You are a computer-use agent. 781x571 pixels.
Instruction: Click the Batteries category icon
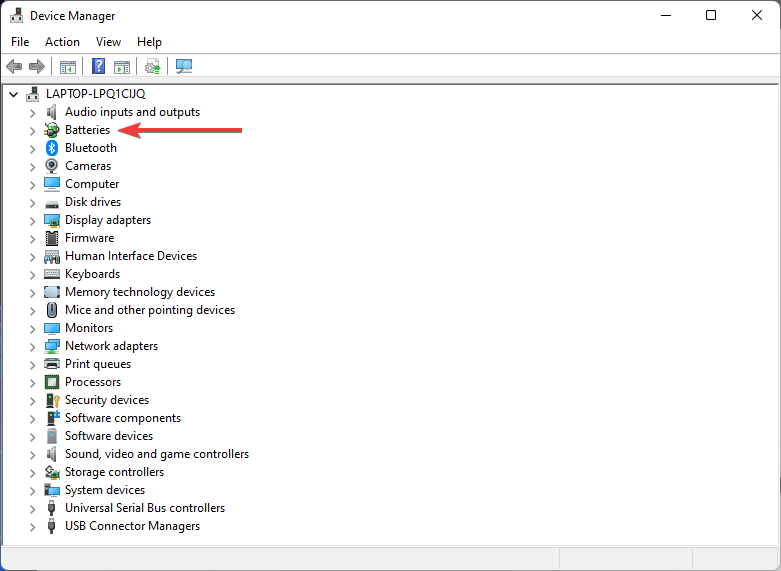52,130
